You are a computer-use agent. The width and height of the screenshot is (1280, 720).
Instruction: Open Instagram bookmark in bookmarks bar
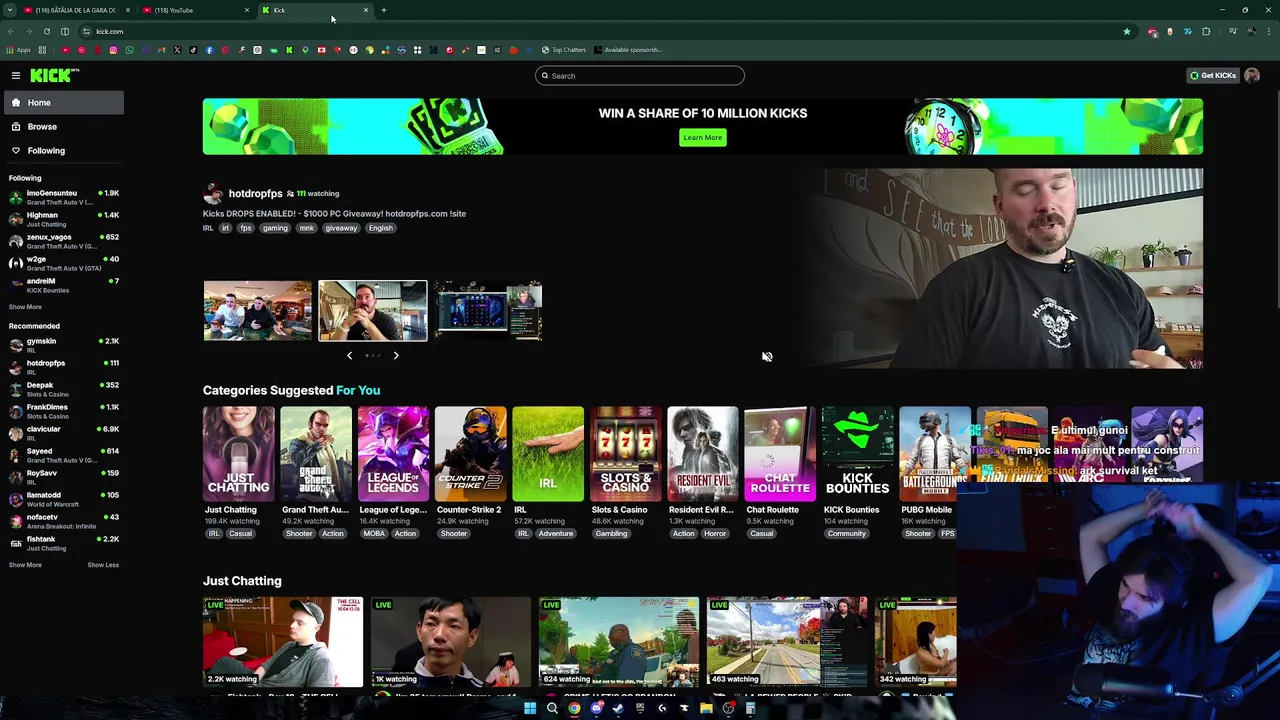point(113,50)
